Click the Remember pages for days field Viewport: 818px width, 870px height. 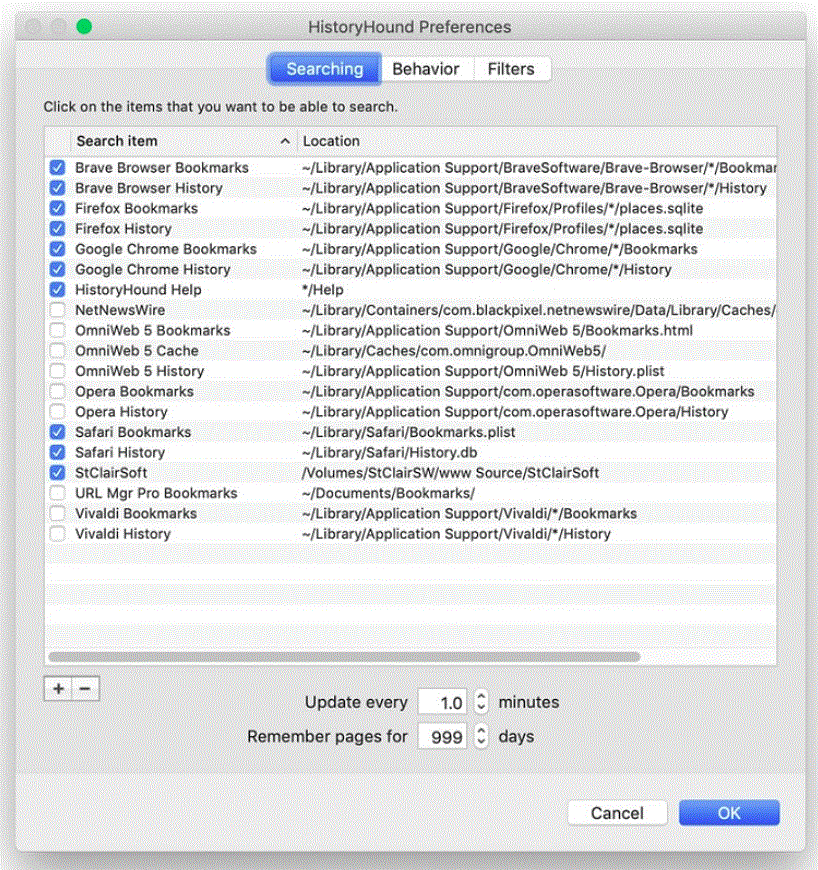442,737
